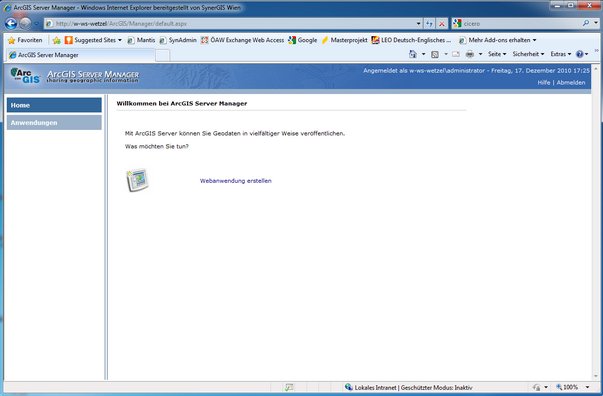Click the address bar URL field

click(x=230, y=23)
